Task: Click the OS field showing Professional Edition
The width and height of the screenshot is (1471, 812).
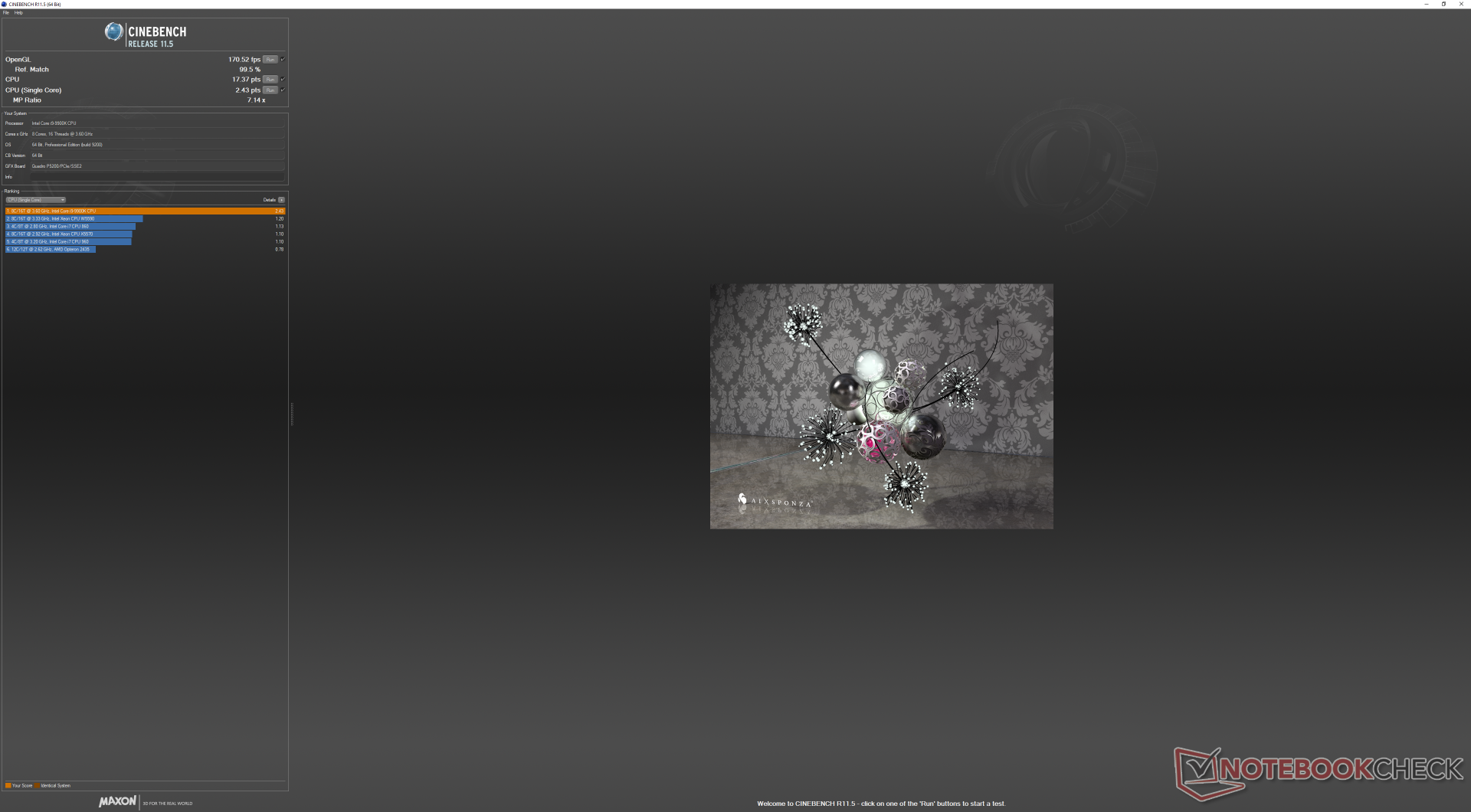Action: 158,145
